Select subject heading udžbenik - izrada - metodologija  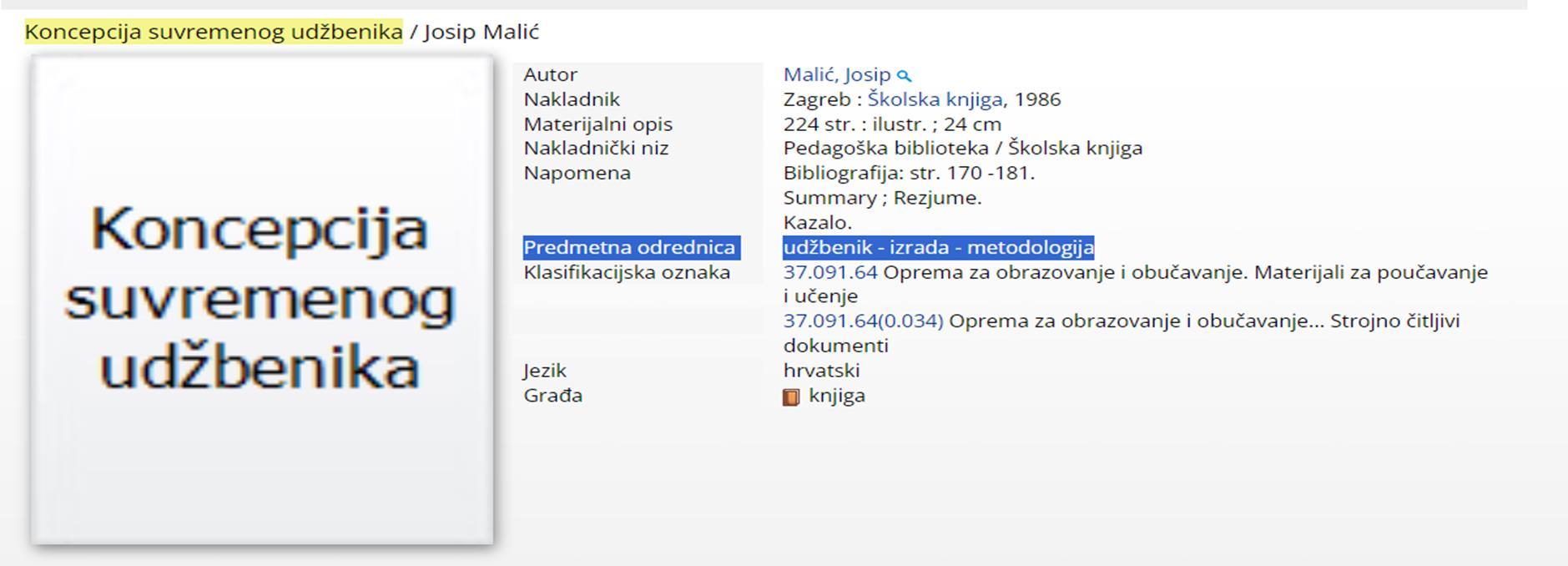tap(938, 247)
